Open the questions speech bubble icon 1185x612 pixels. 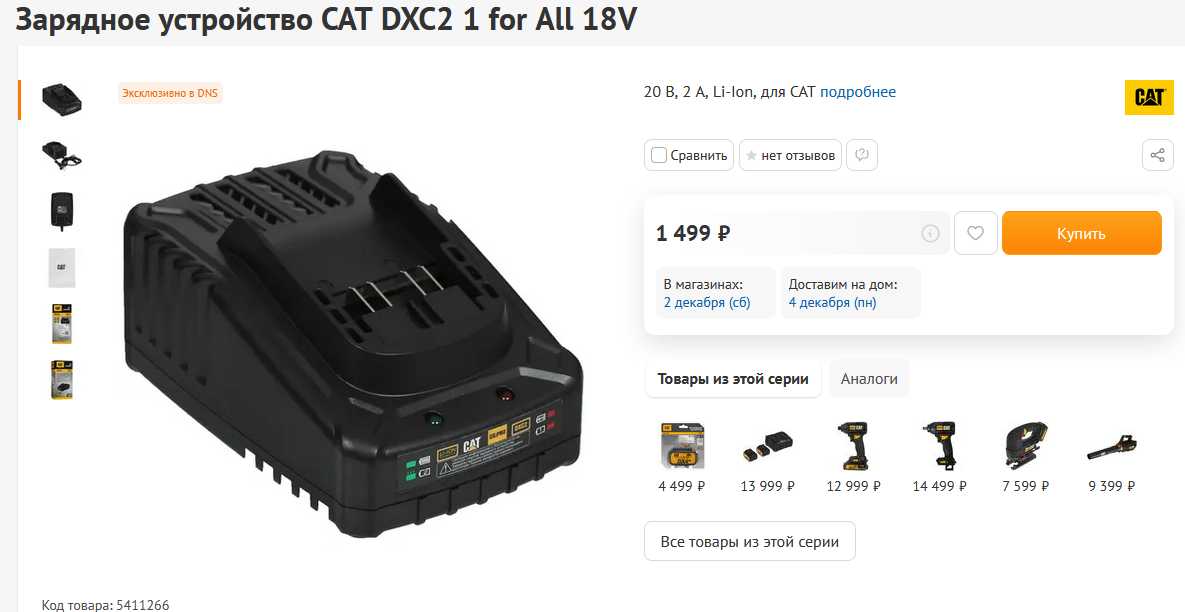click(862, 155)
